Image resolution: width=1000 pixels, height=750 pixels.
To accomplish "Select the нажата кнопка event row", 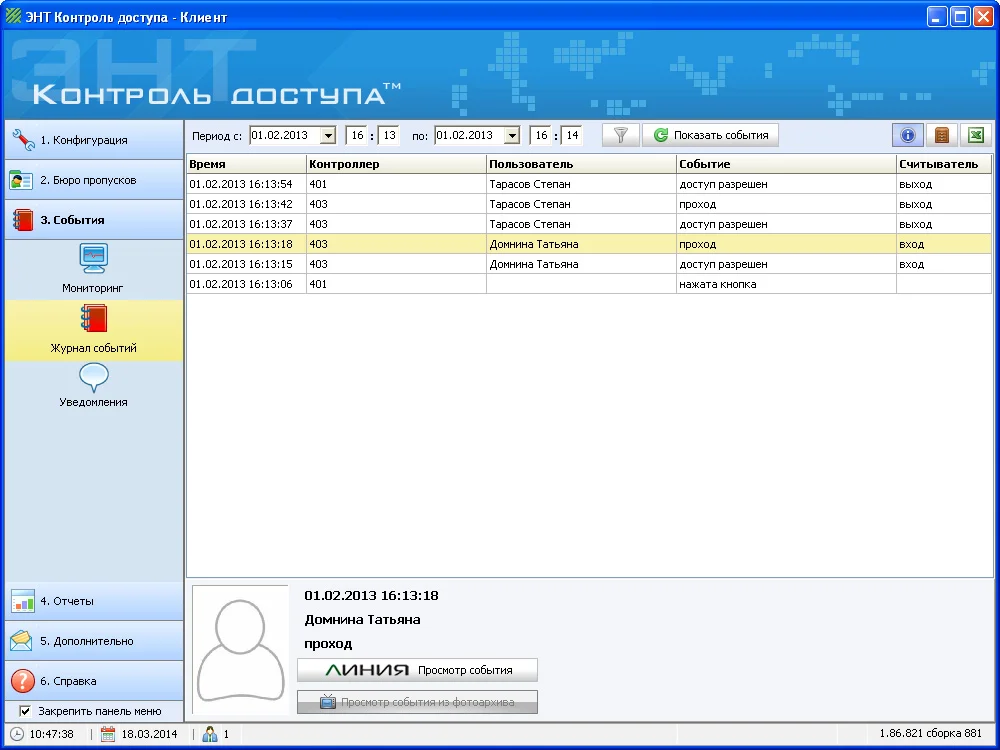I will [x=589, y=284].
